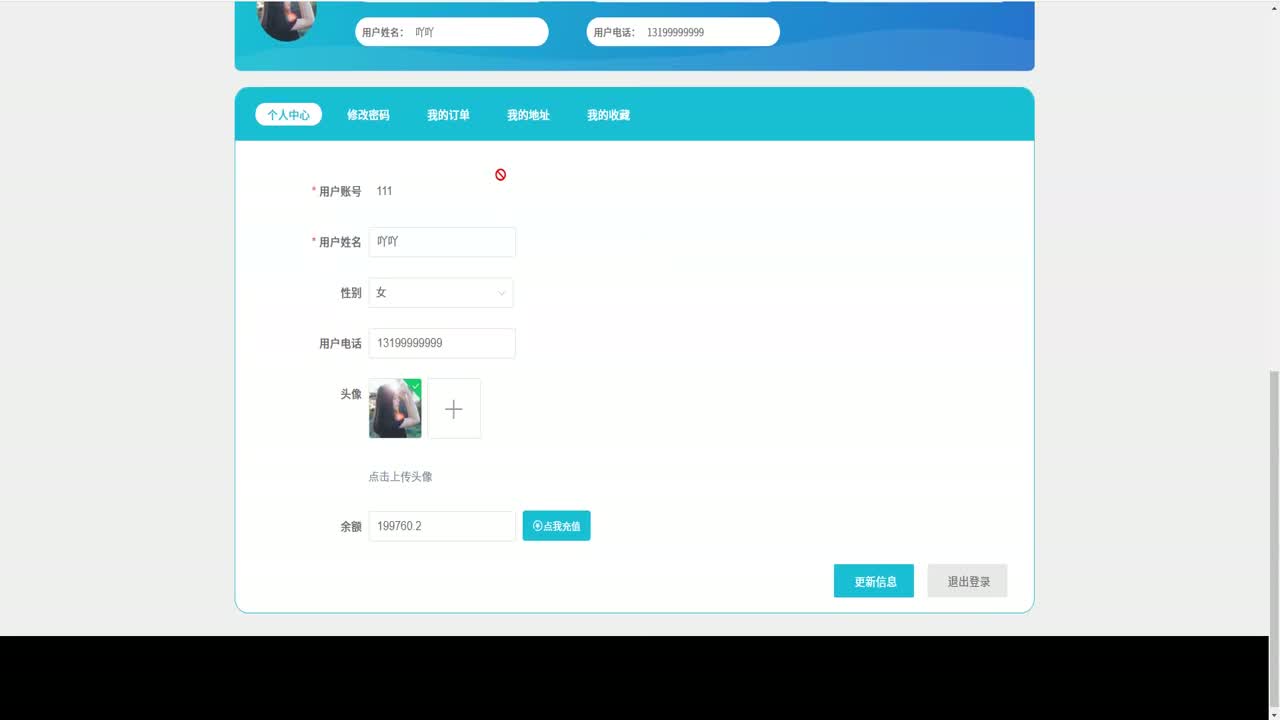This screenshot has height=720, width=1280.
Task: Click the header 用户电话 field
Action: (683, 32)
